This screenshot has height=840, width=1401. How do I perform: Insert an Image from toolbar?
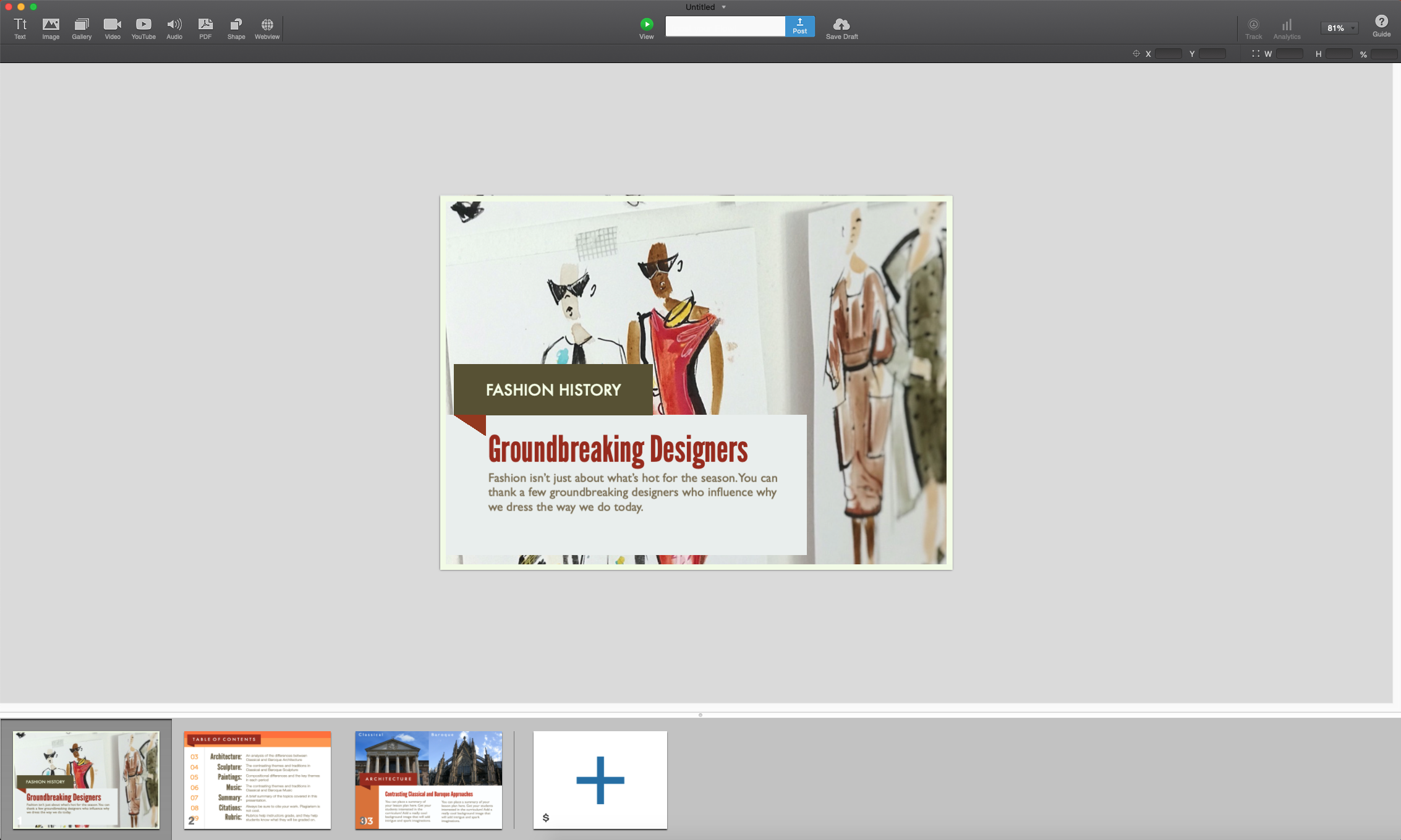(x=51, y=28)
